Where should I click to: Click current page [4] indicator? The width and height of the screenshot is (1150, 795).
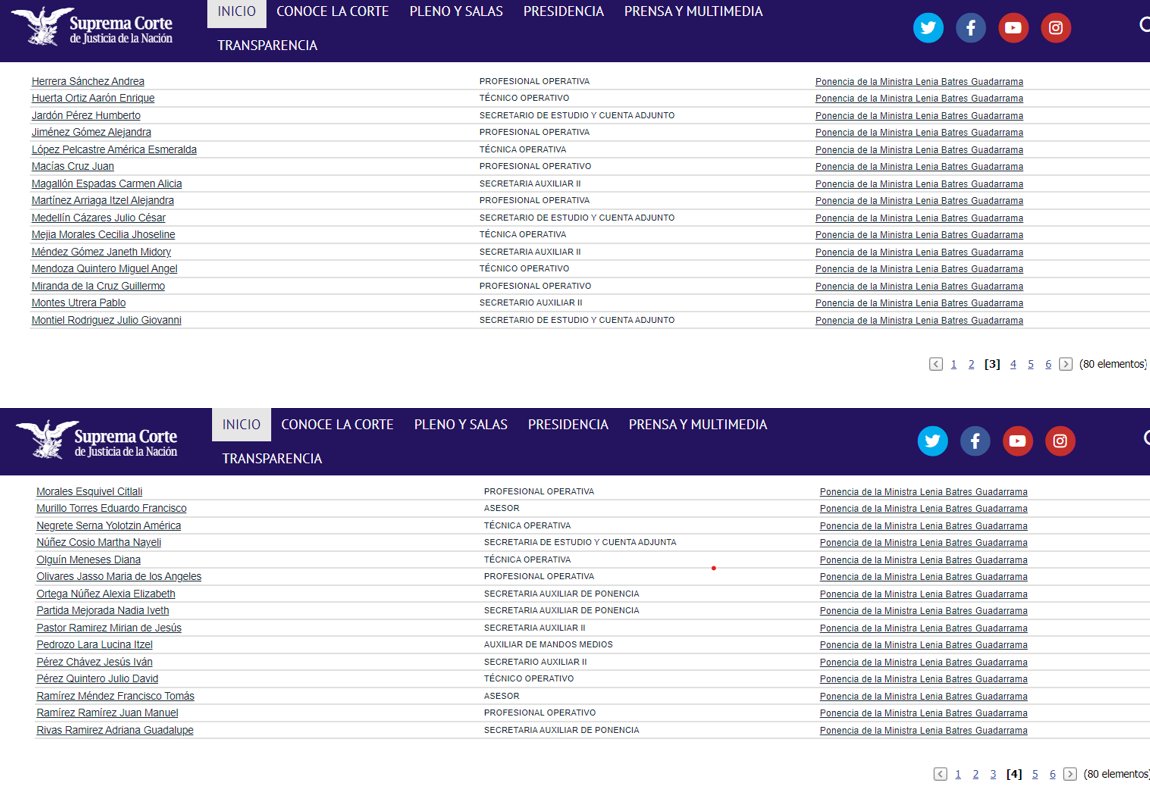click(x=1014, y=774)
